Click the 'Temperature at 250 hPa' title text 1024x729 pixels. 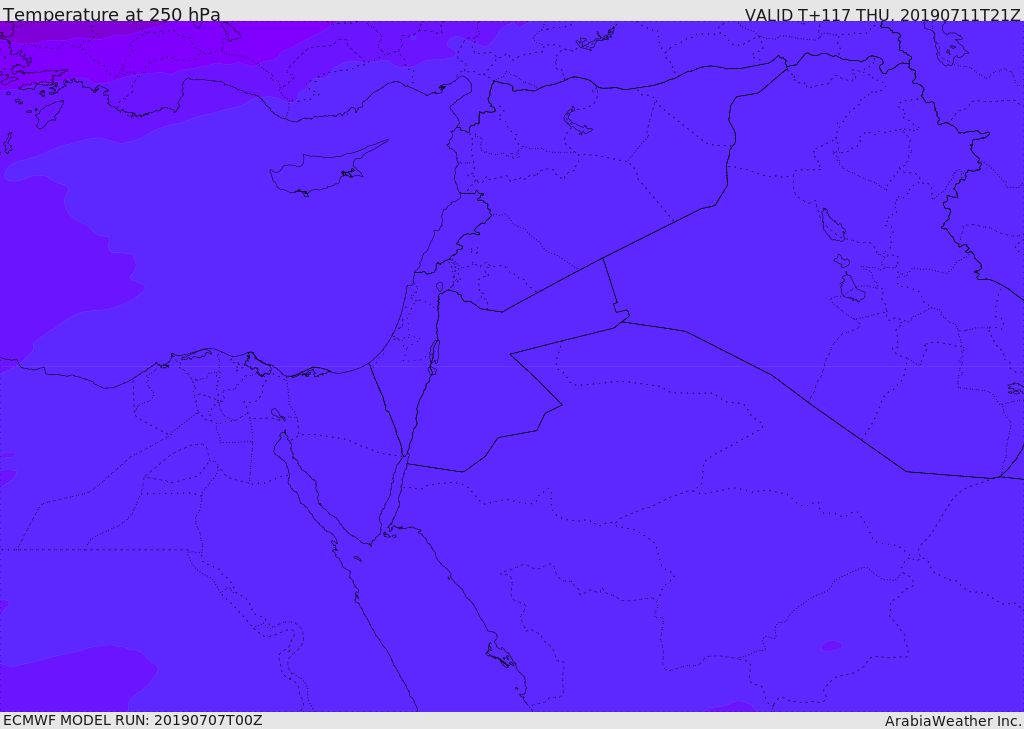(112, 14)
